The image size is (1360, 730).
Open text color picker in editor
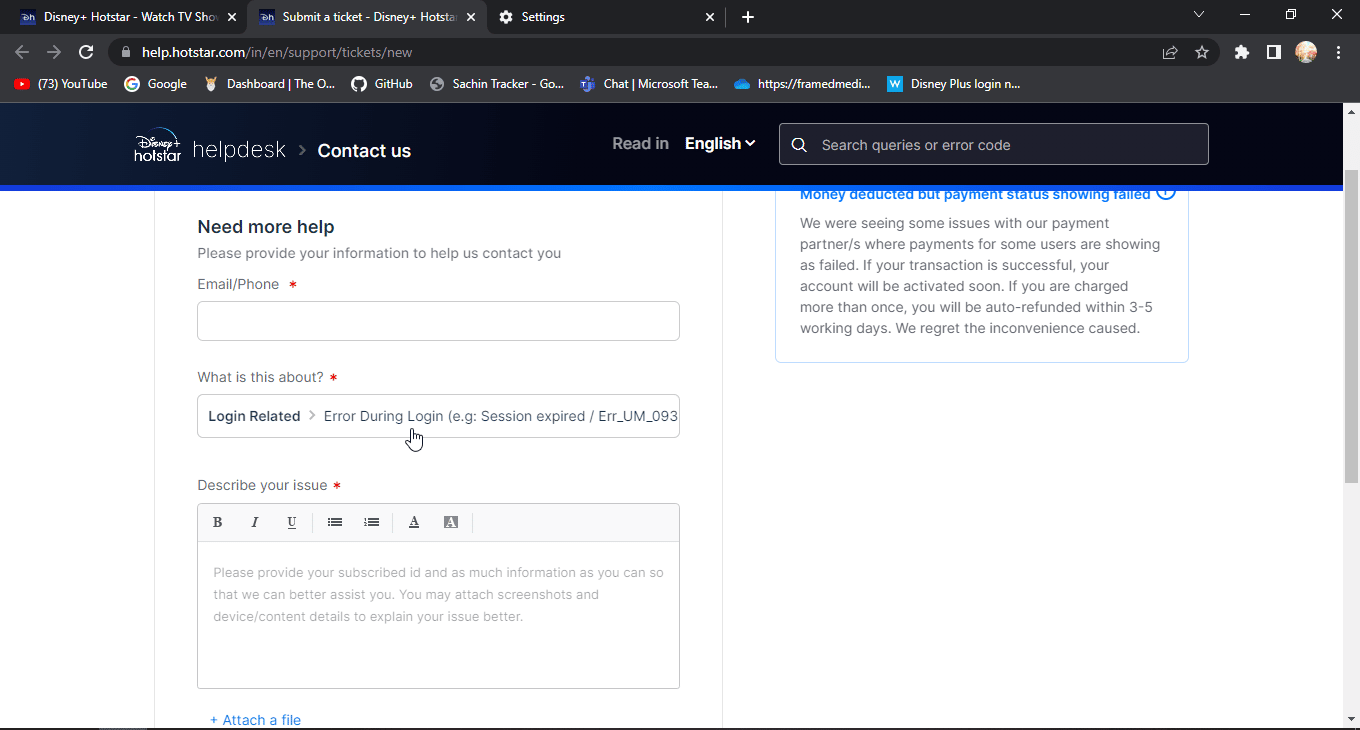[414, 522]
